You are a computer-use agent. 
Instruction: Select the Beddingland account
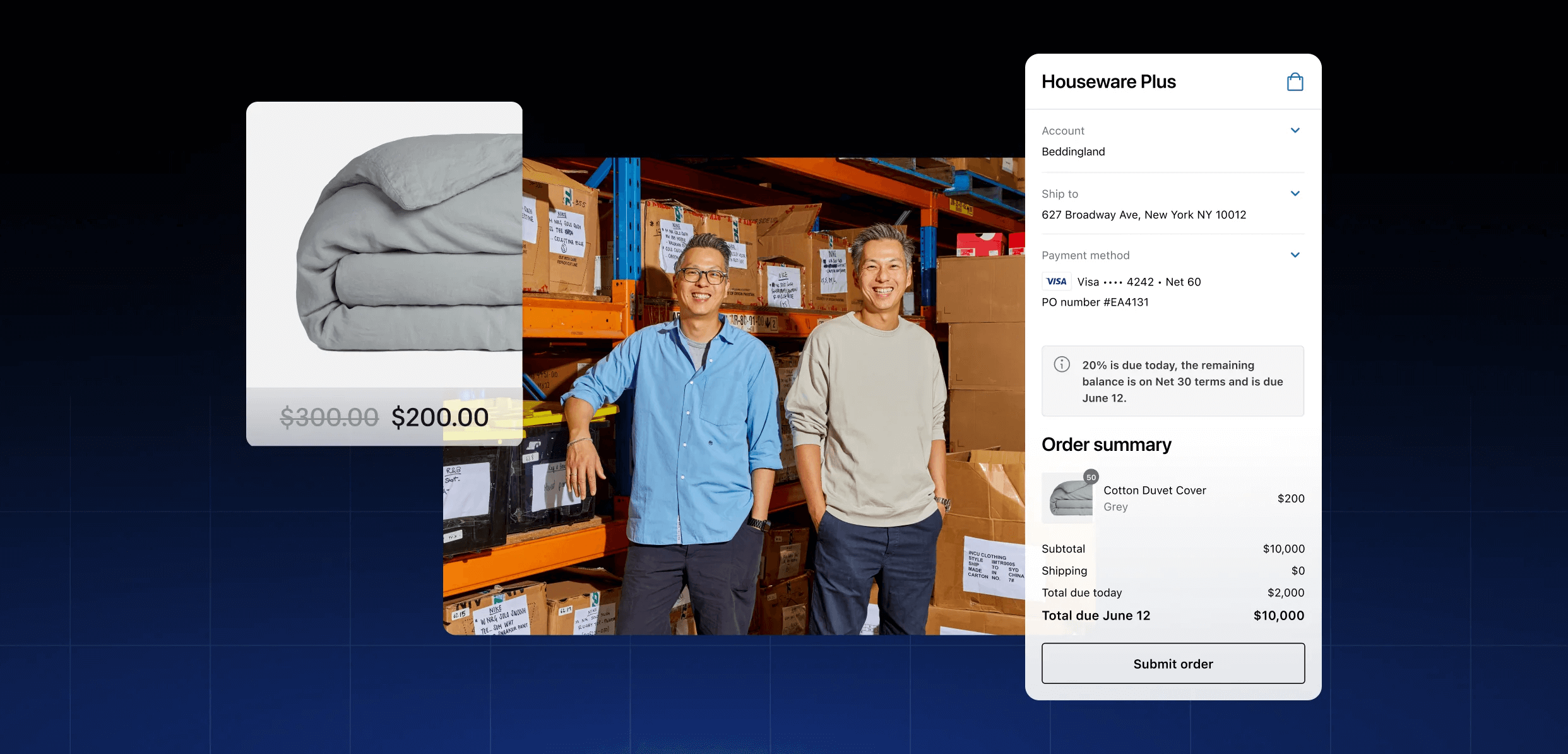[x=1073, y=152]
